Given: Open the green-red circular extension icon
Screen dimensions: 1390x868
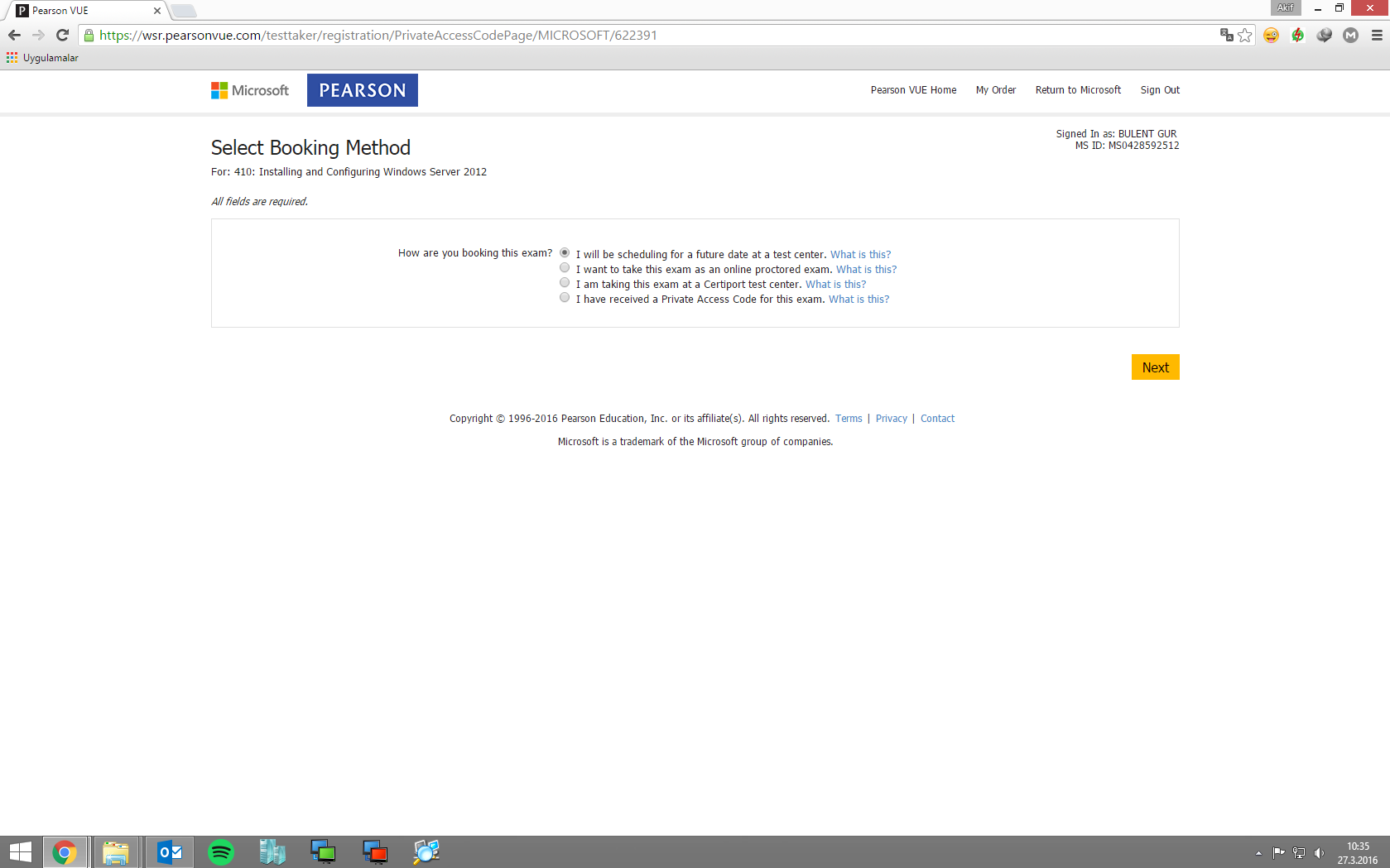Looking at the screenshot, I should (x=1298, y=35).
